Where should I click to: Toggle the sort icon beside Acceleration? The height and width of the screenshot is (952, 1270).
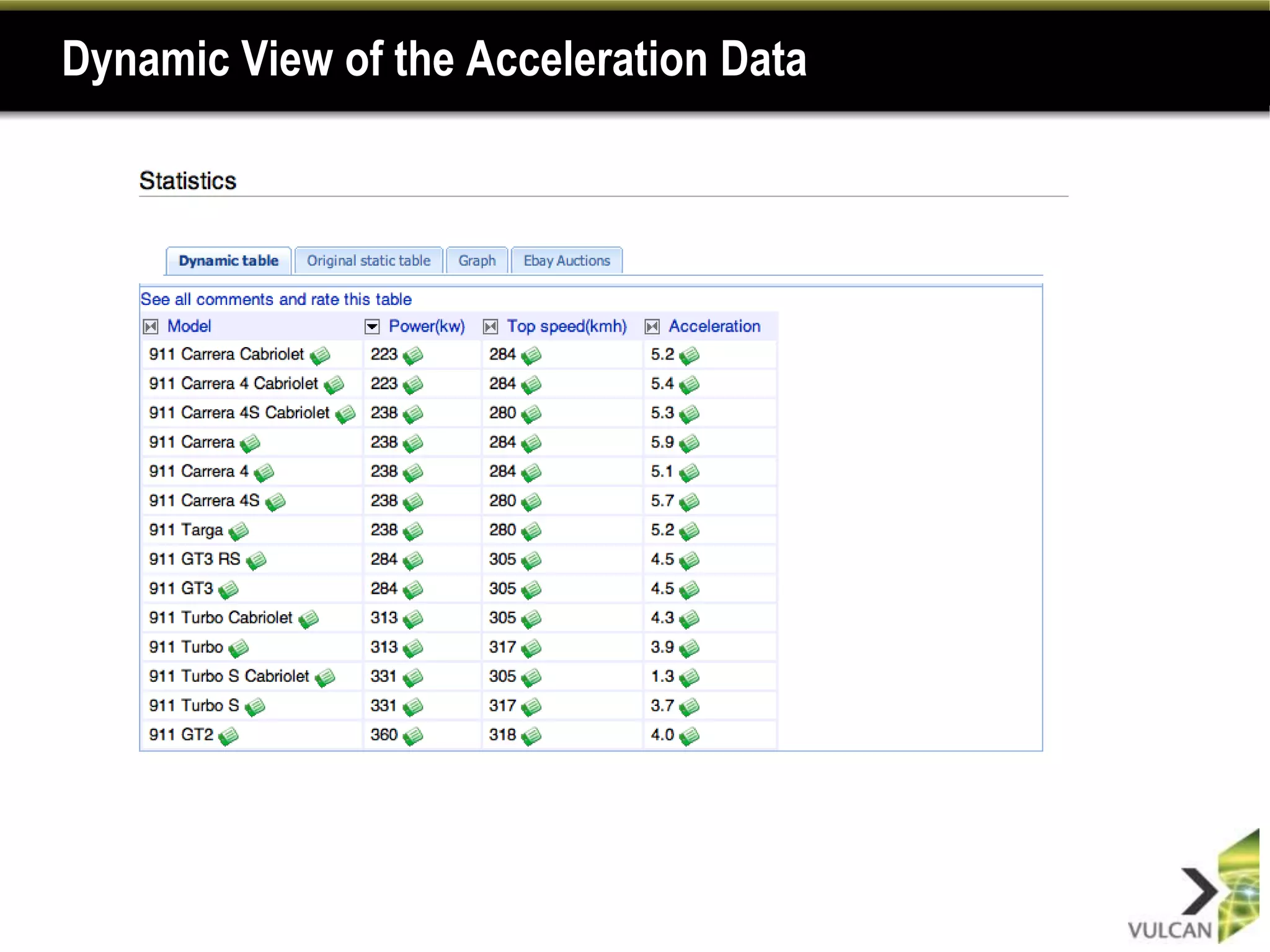(652, 327)
